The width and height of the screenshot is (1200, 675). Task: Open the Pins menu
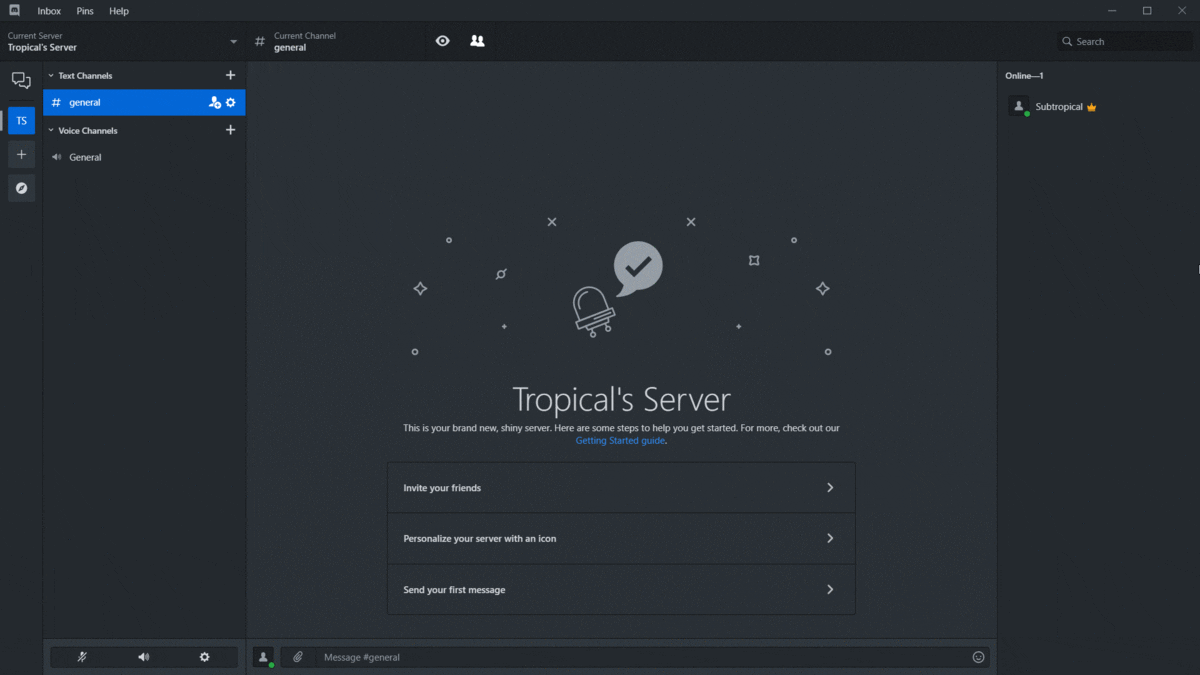(x=85, y=11)
